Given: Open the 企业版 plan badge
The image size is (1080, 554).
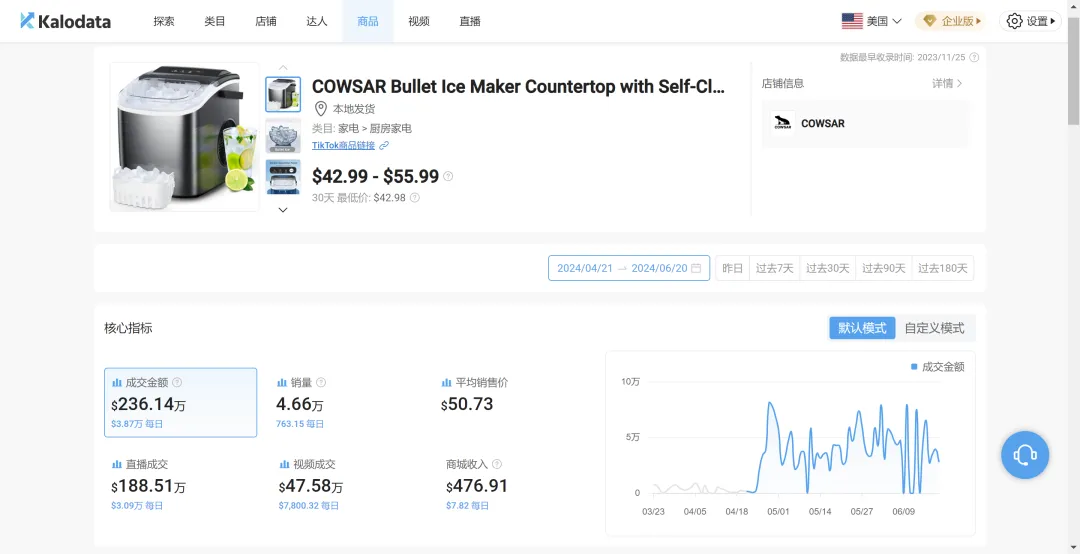Looking at the screenshot, I should coord(951,21).
